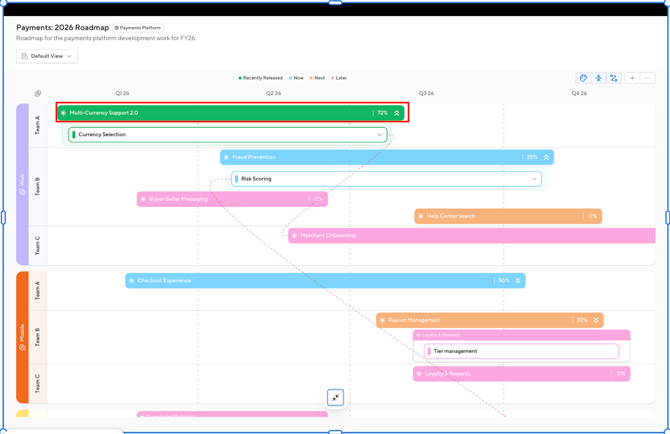Click the Mobile group icon on orange strip
Screen dimensions: 670x434
[22, 347]
